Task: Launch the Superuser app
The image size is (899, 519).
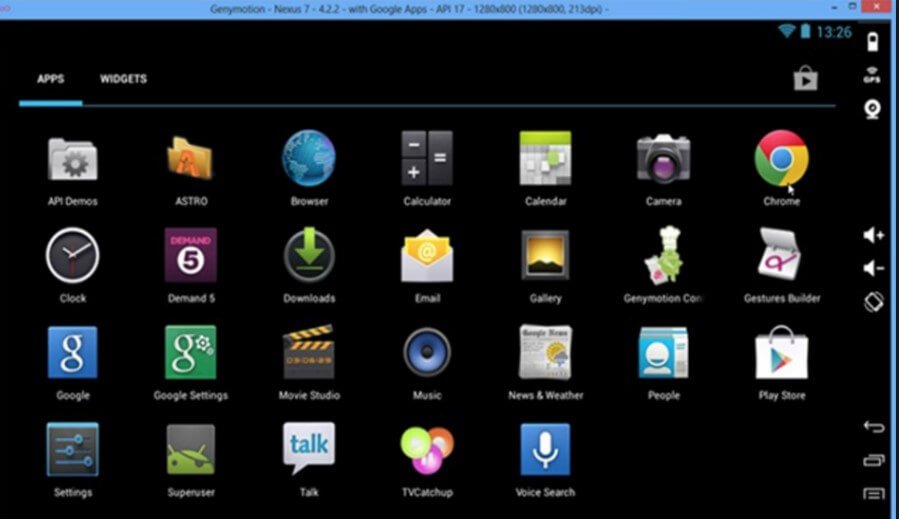Action: click(x=190, y=450)
